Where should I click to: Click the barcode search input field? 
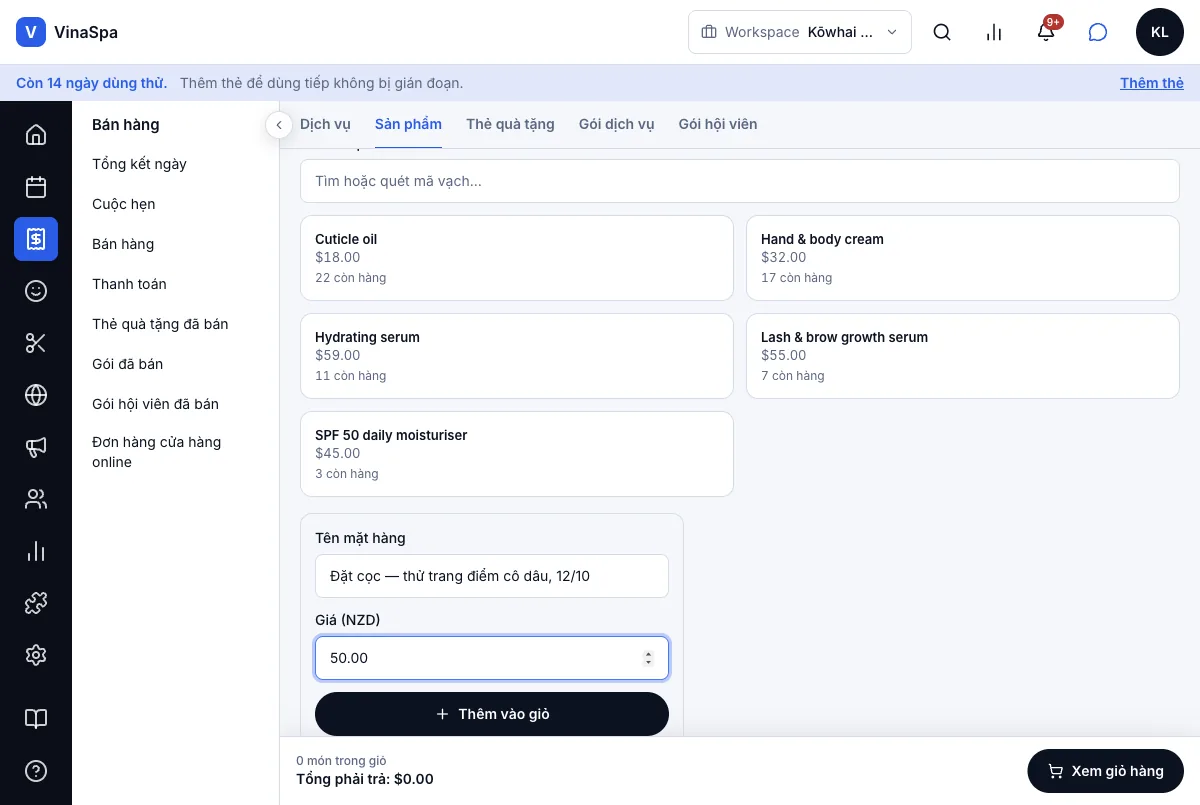click(740, 181)
